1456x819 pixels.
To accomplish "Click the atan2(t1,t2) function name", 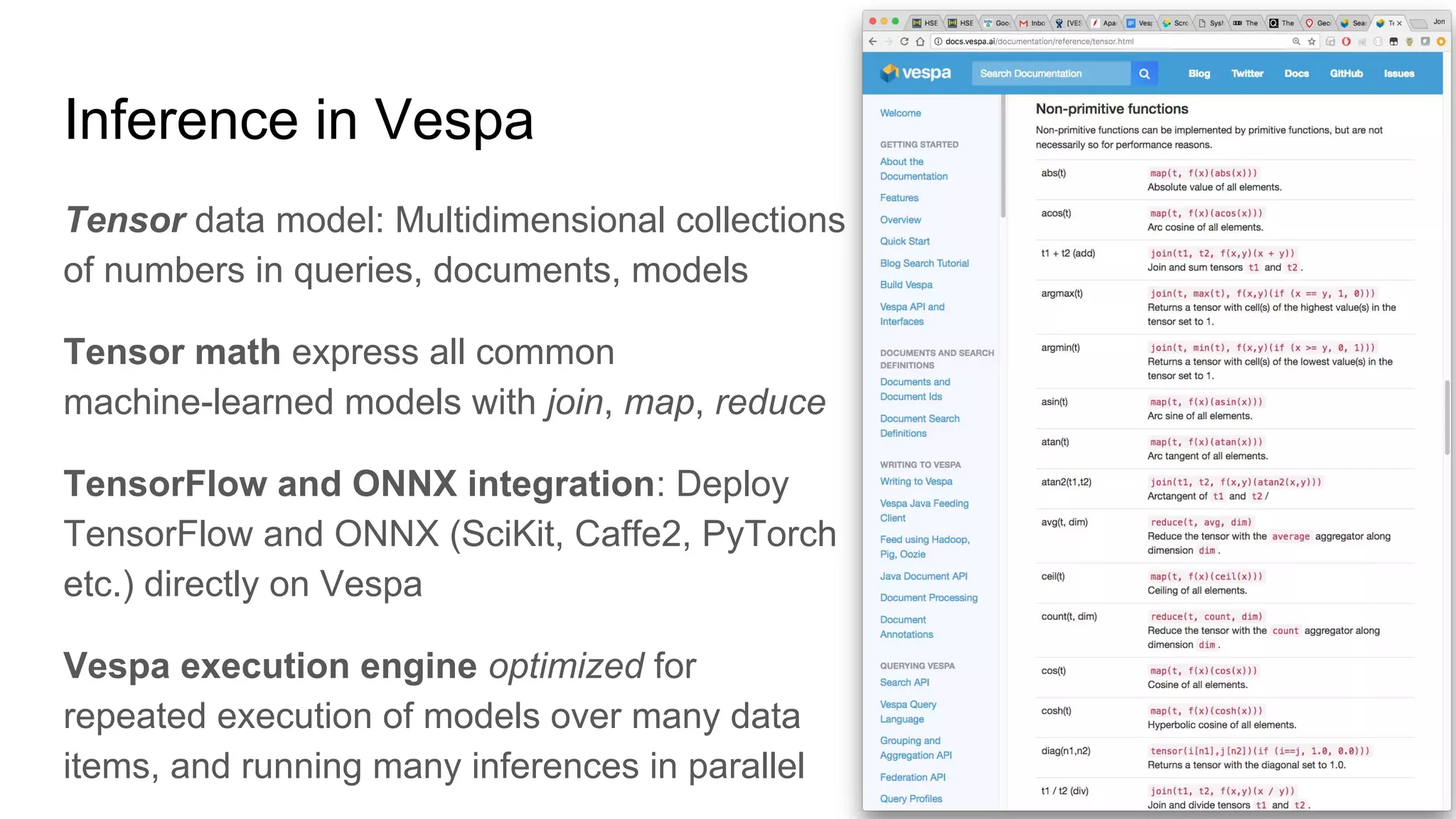I will tap(1066, 482).
